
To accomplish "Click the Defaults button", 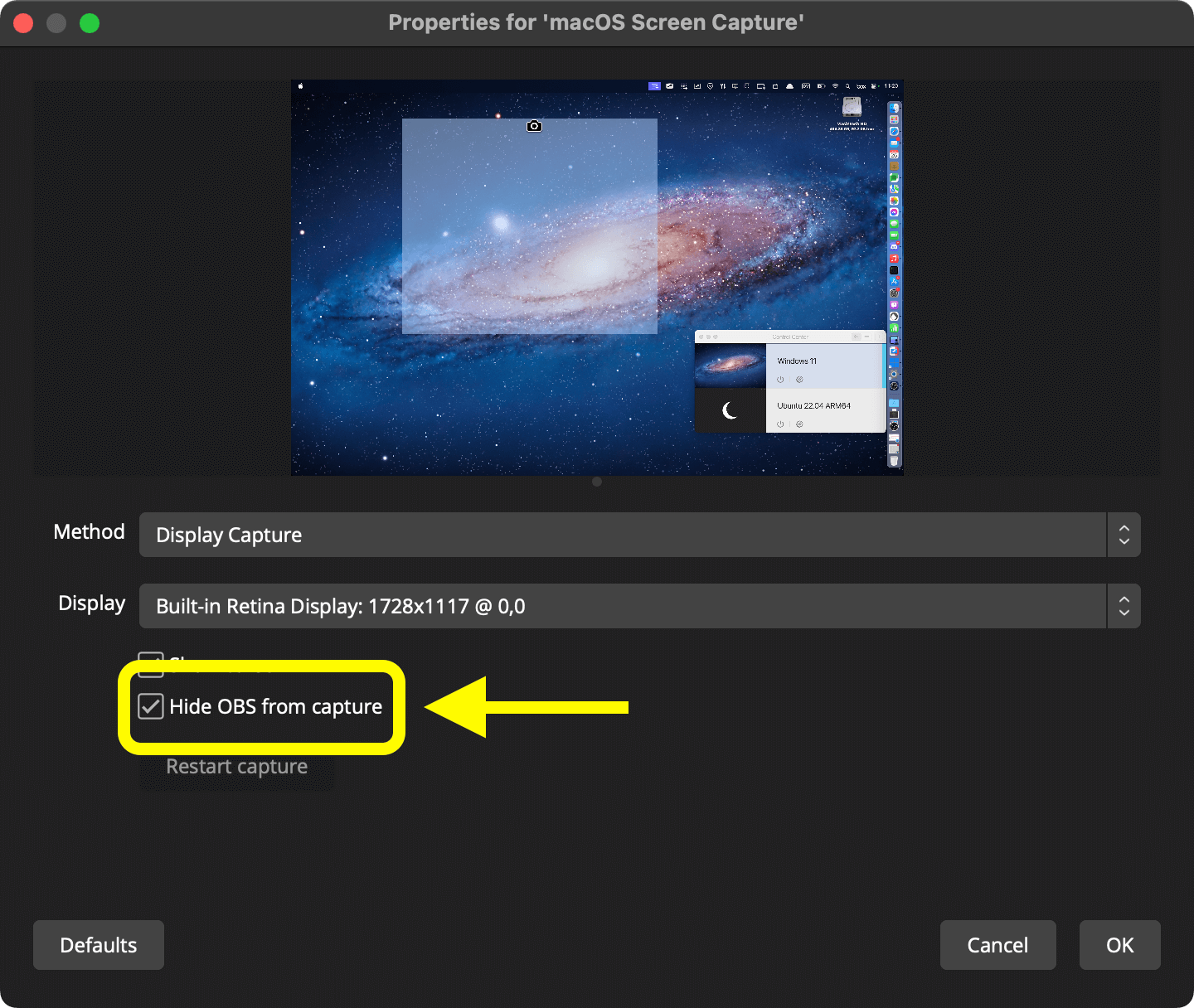I will [x=98, y=944].
